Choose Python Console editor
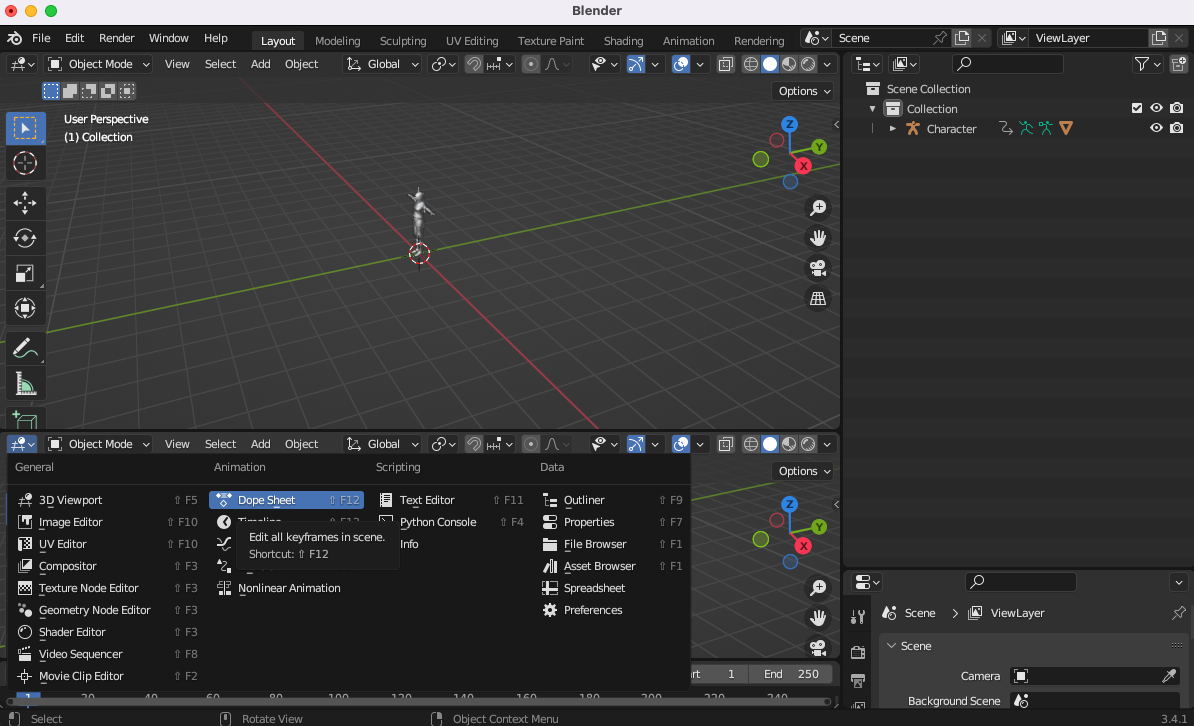The image size is (1194, 726). 451,522
